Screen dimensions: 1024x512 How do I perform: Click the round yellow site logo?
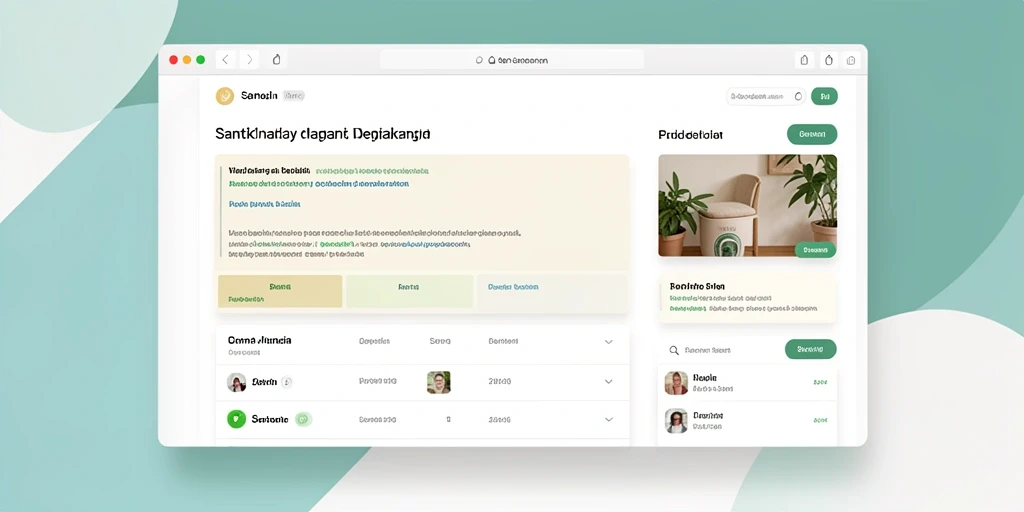click(225, 96)
